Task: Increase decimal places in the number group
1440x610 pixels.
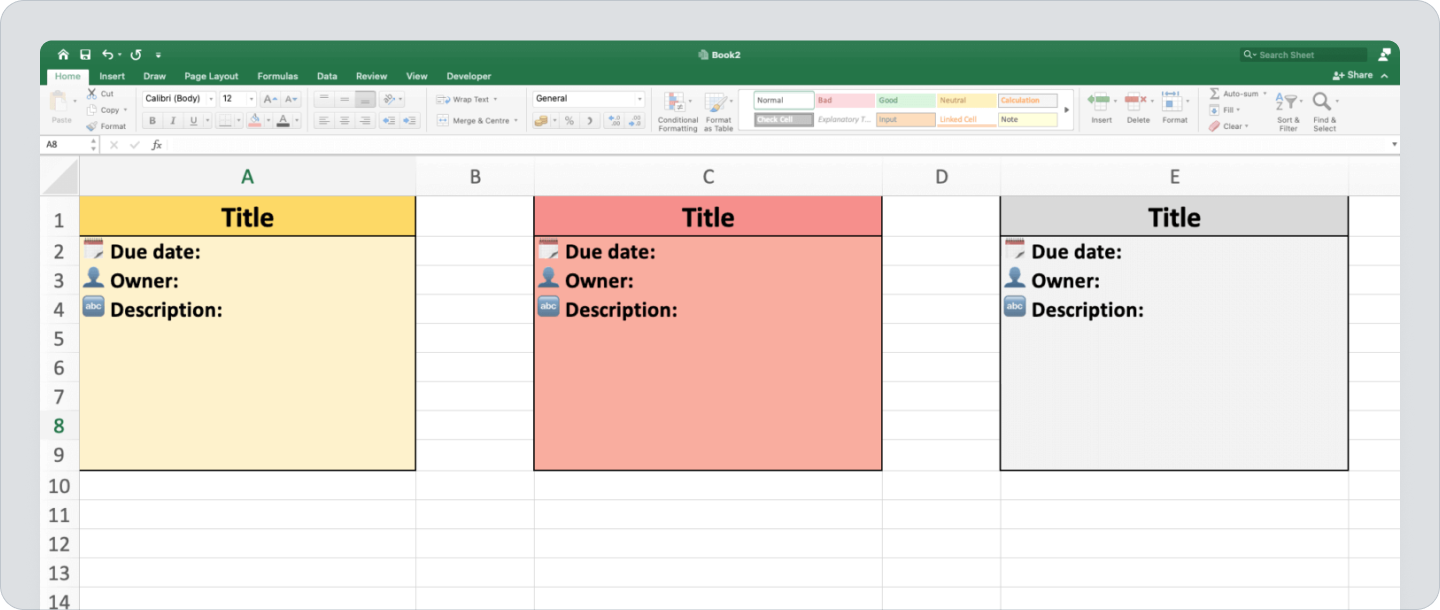Action: [x=615, y=121]
